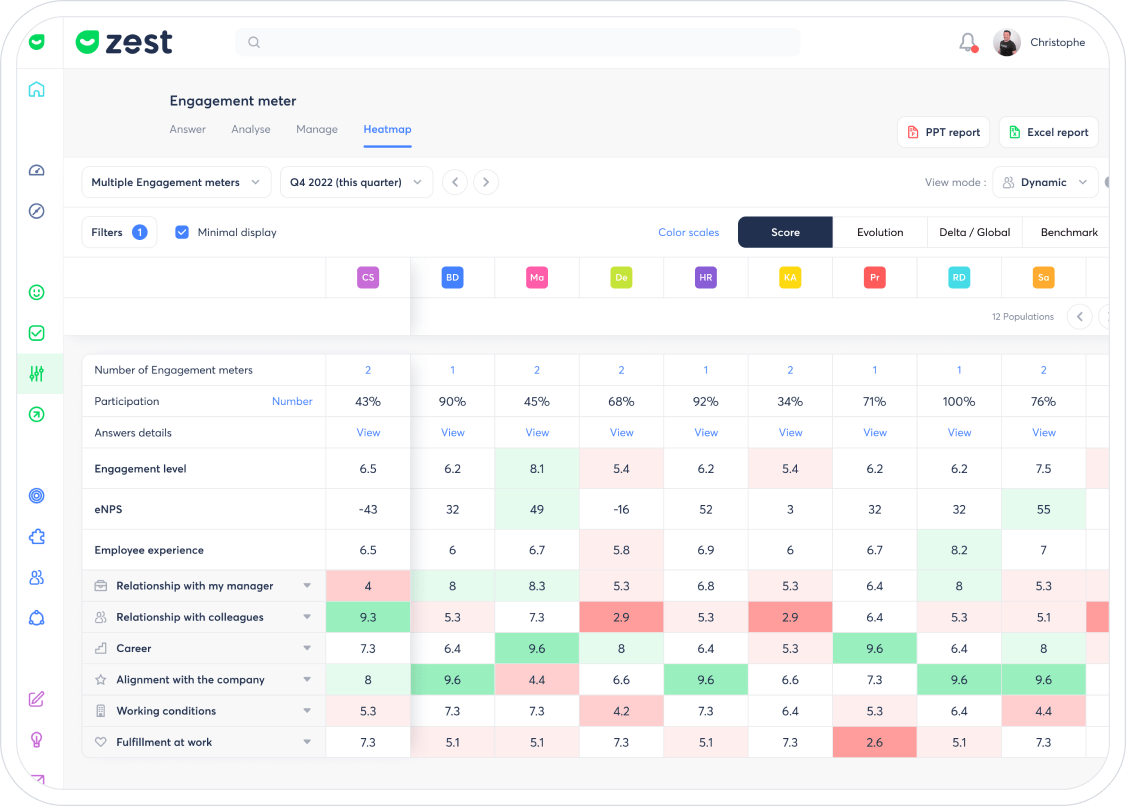Open the Color scales link
The width and height of the screenshot is (1126, 806).
pyautogui.click(x=688, y=232)
